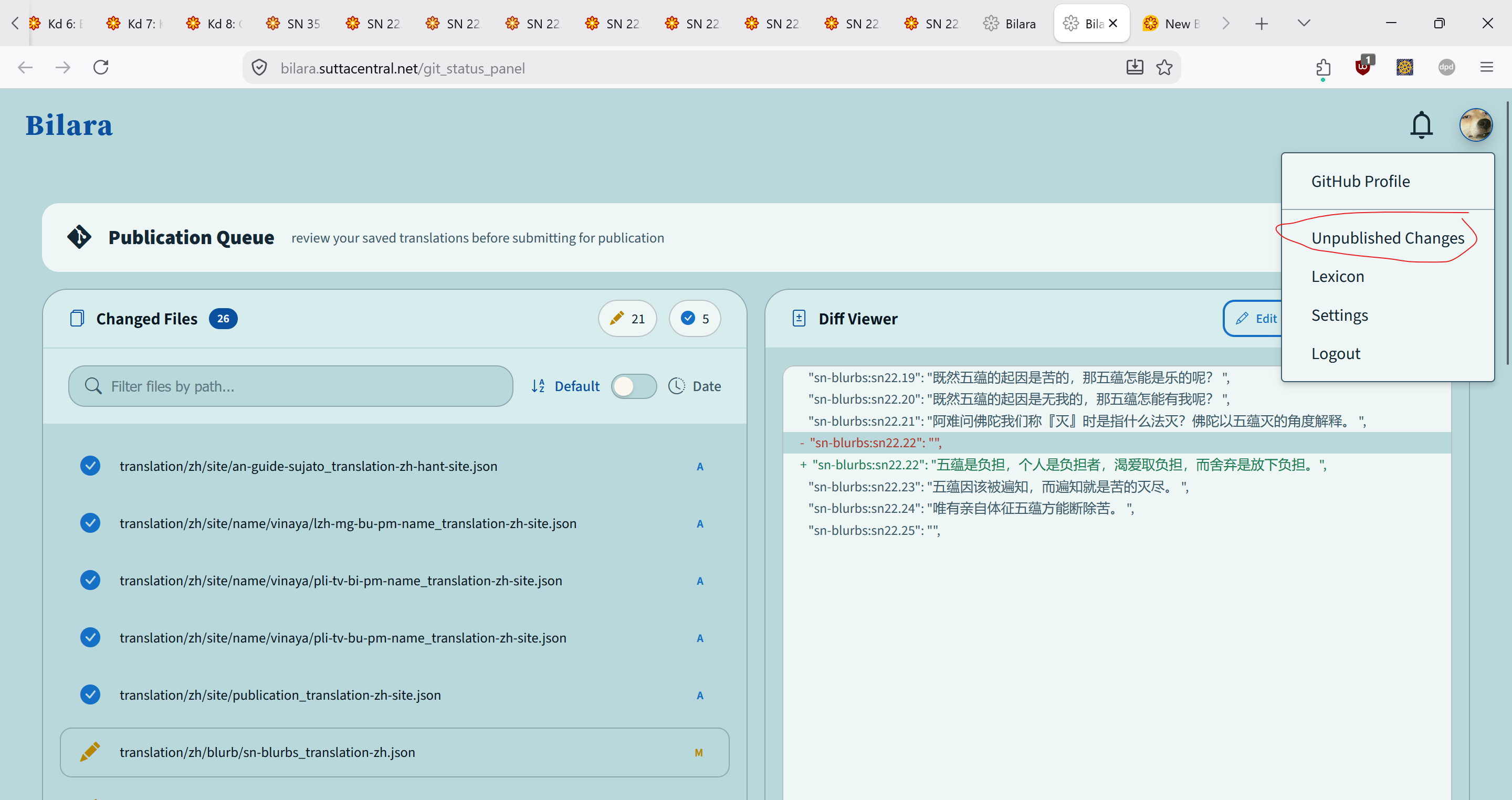The image size is (1512, 800).
Task: Switch to the New tab at end
Action: [x=1173, y=24]
